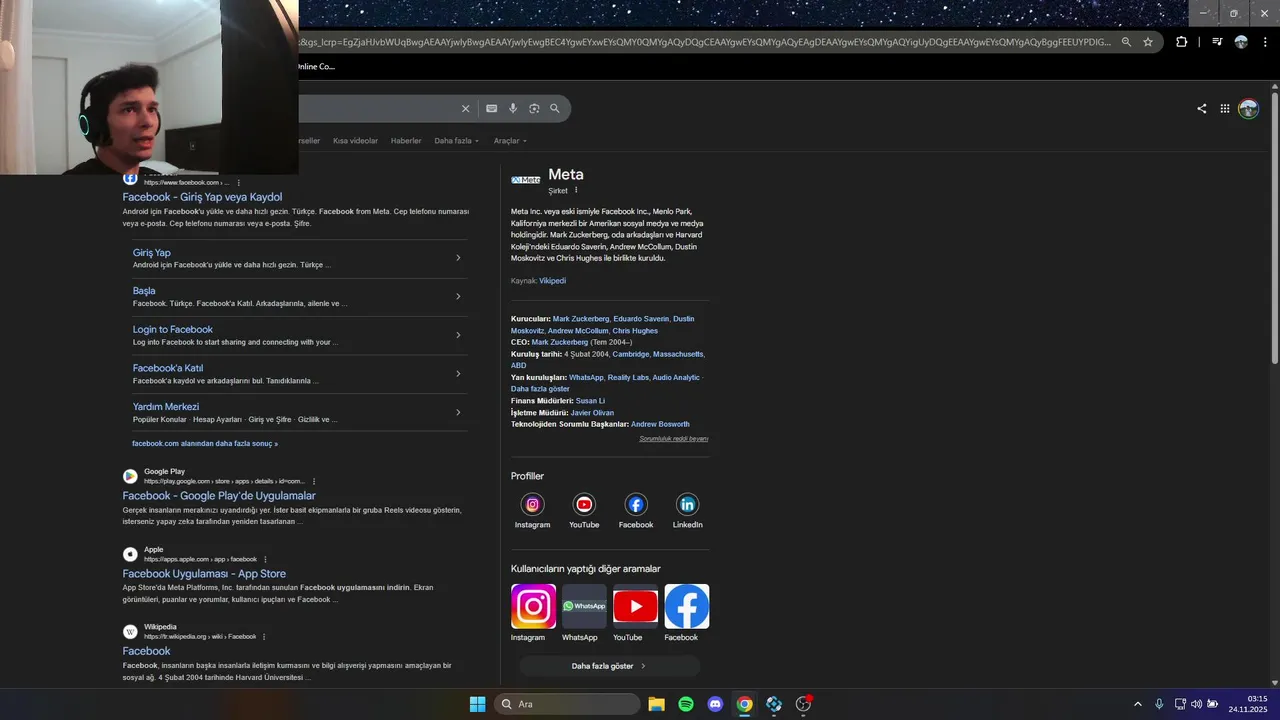Submit search with the magnifier icon

point(555,108)
